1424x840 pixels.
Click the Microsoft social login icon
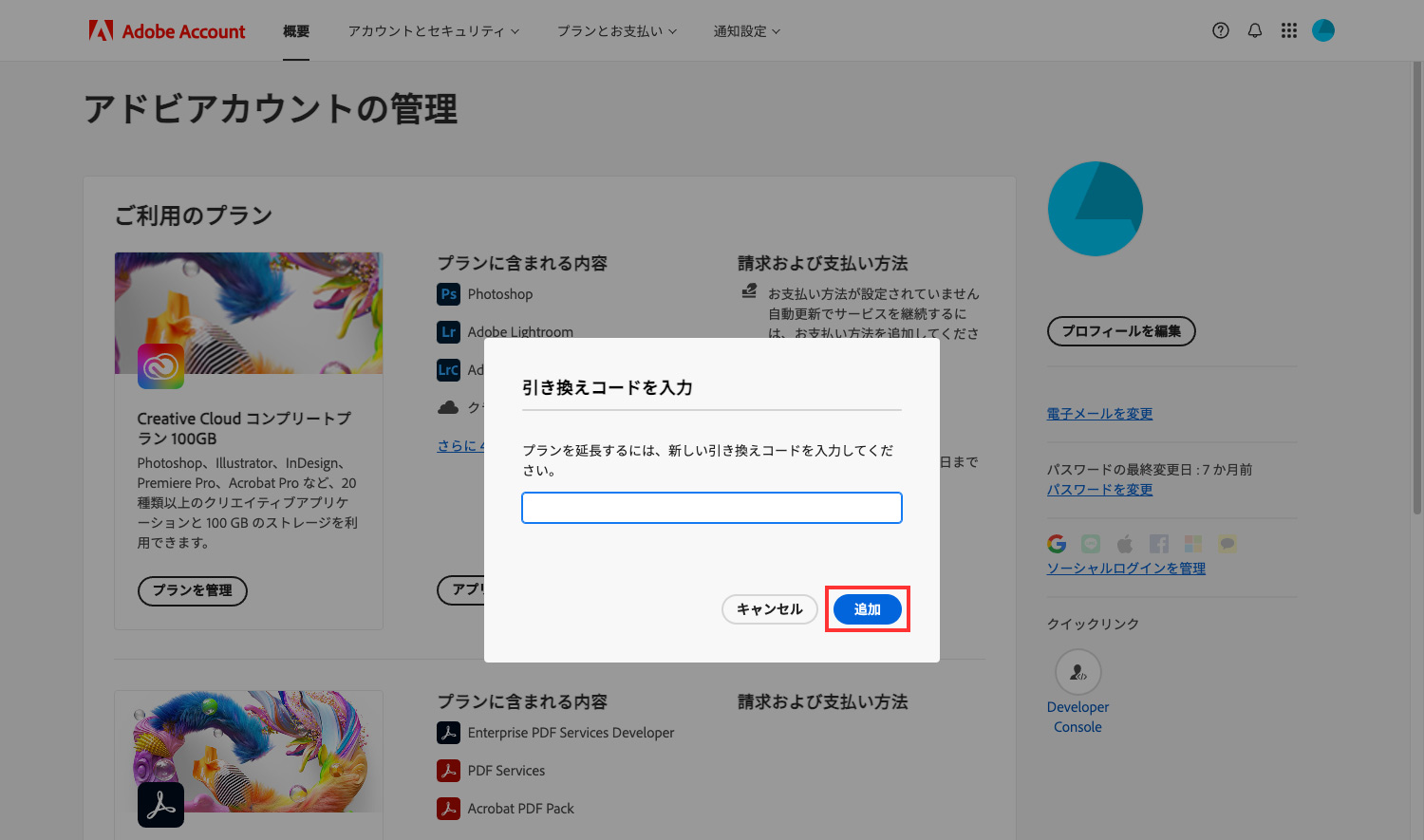point(1193,544)
